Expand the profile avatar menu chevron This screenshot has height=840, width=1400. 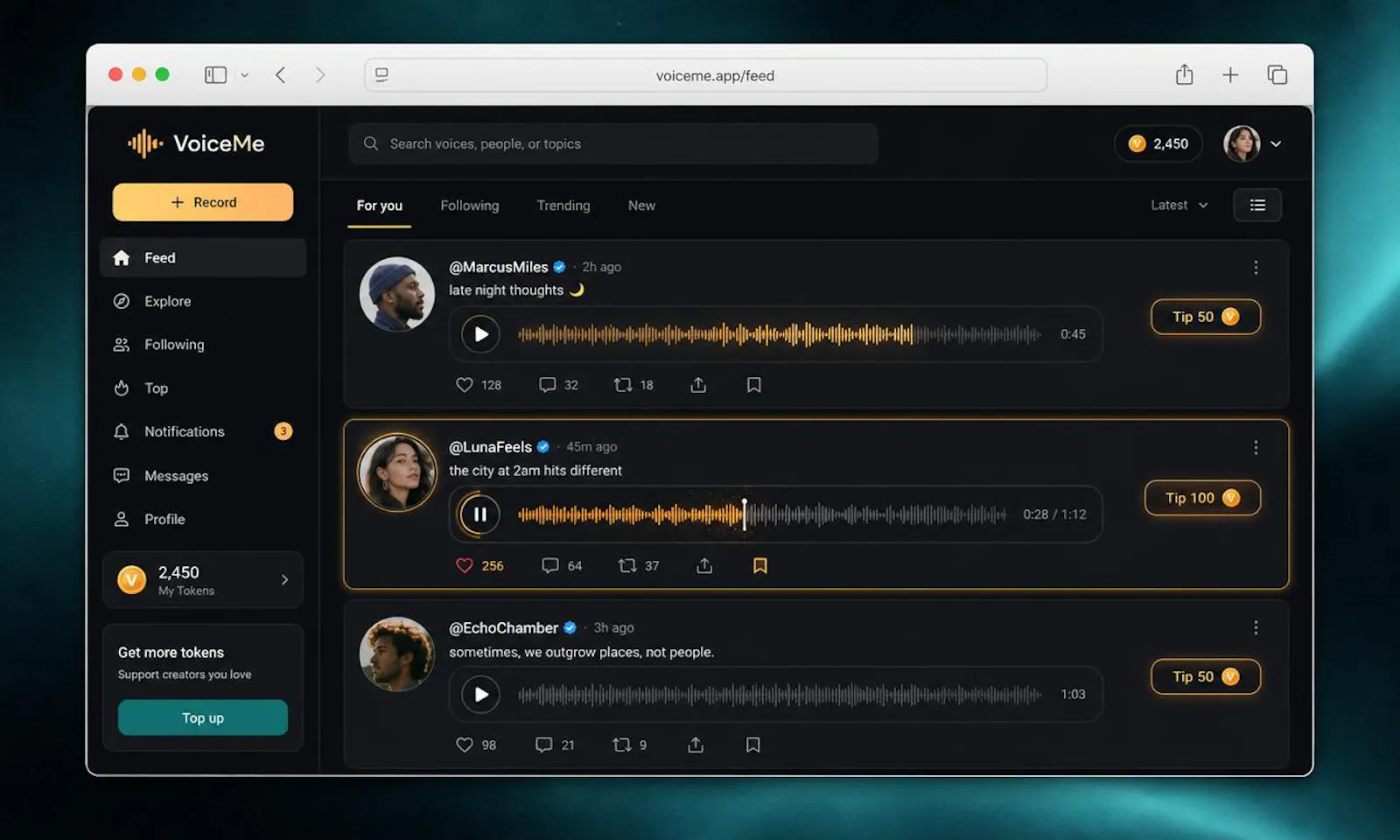[x=1276, y=143]
